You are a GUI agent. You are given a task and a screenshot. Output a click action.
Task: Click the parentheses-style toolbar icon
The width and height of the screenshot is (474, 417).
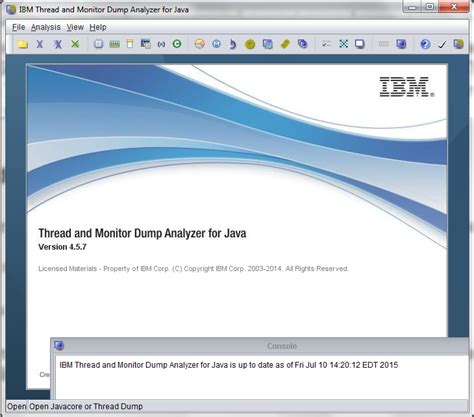coord(161,44)
